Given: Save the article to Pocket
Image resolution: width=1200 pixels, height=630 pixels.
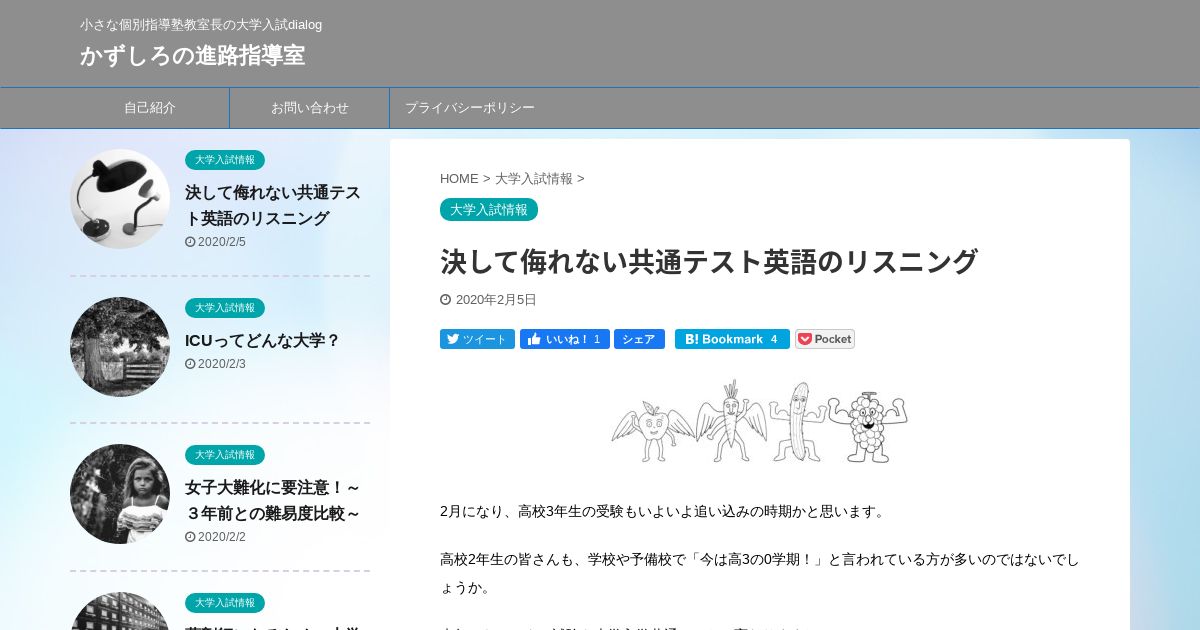Looking at the screenshot, I should tap(825, 339).
